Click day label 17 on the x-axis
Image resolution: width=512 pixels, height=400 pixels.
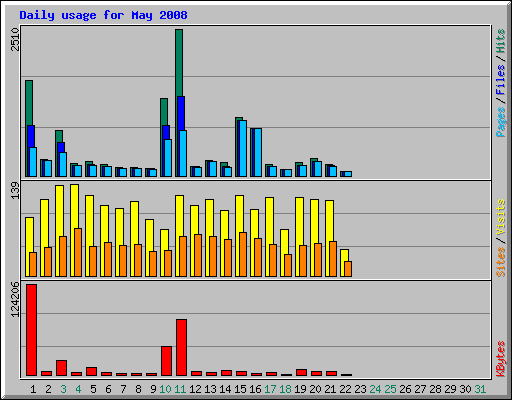[270, 389]
